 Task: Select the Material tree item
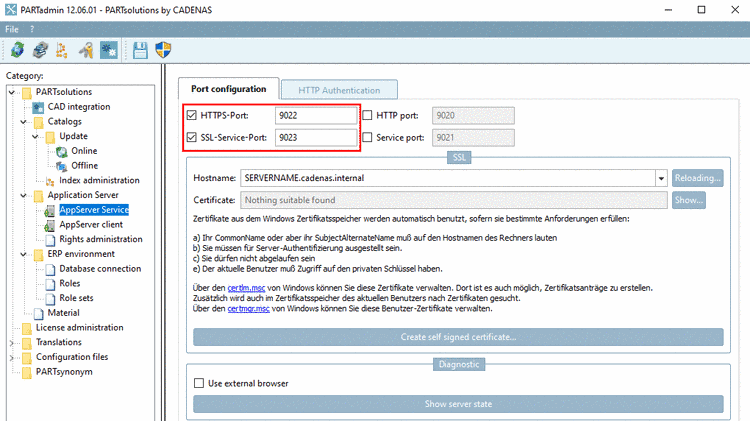[x=64, y=313]
